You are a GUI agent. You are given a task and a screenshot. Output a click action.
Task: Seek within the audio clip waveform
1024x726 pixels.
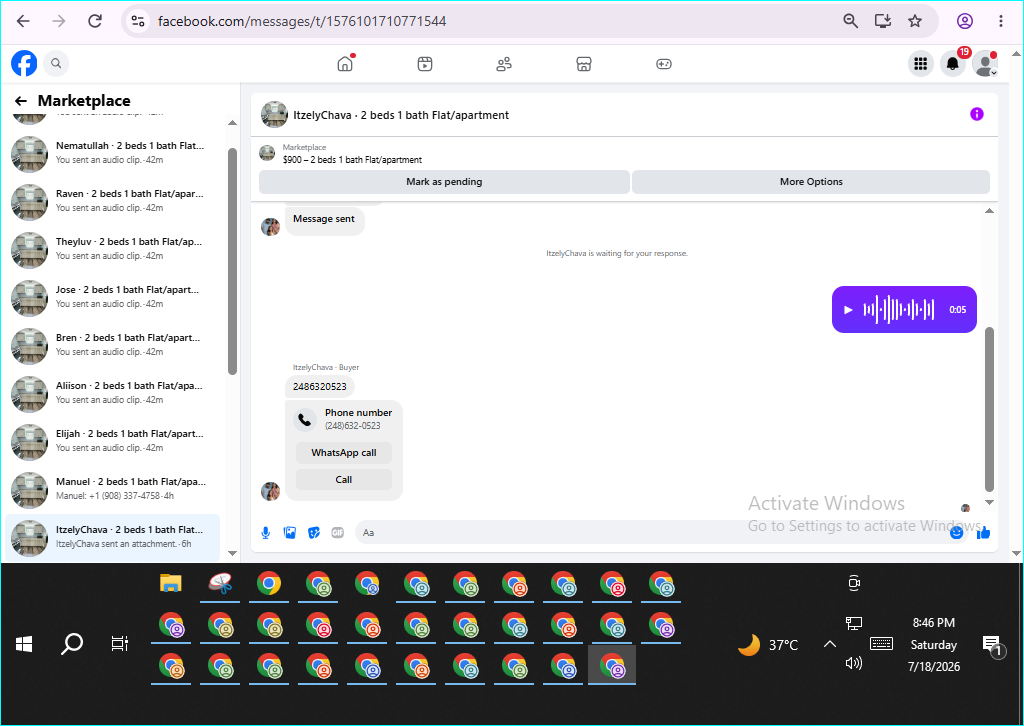tap(899, 309)
